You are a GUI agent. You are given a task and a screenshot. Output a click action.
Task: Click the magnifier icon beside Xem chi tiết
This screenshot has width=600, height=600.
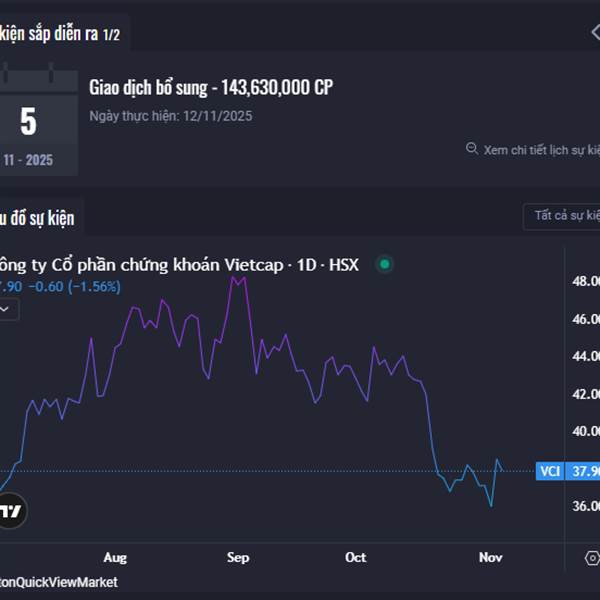pos(472,148)
